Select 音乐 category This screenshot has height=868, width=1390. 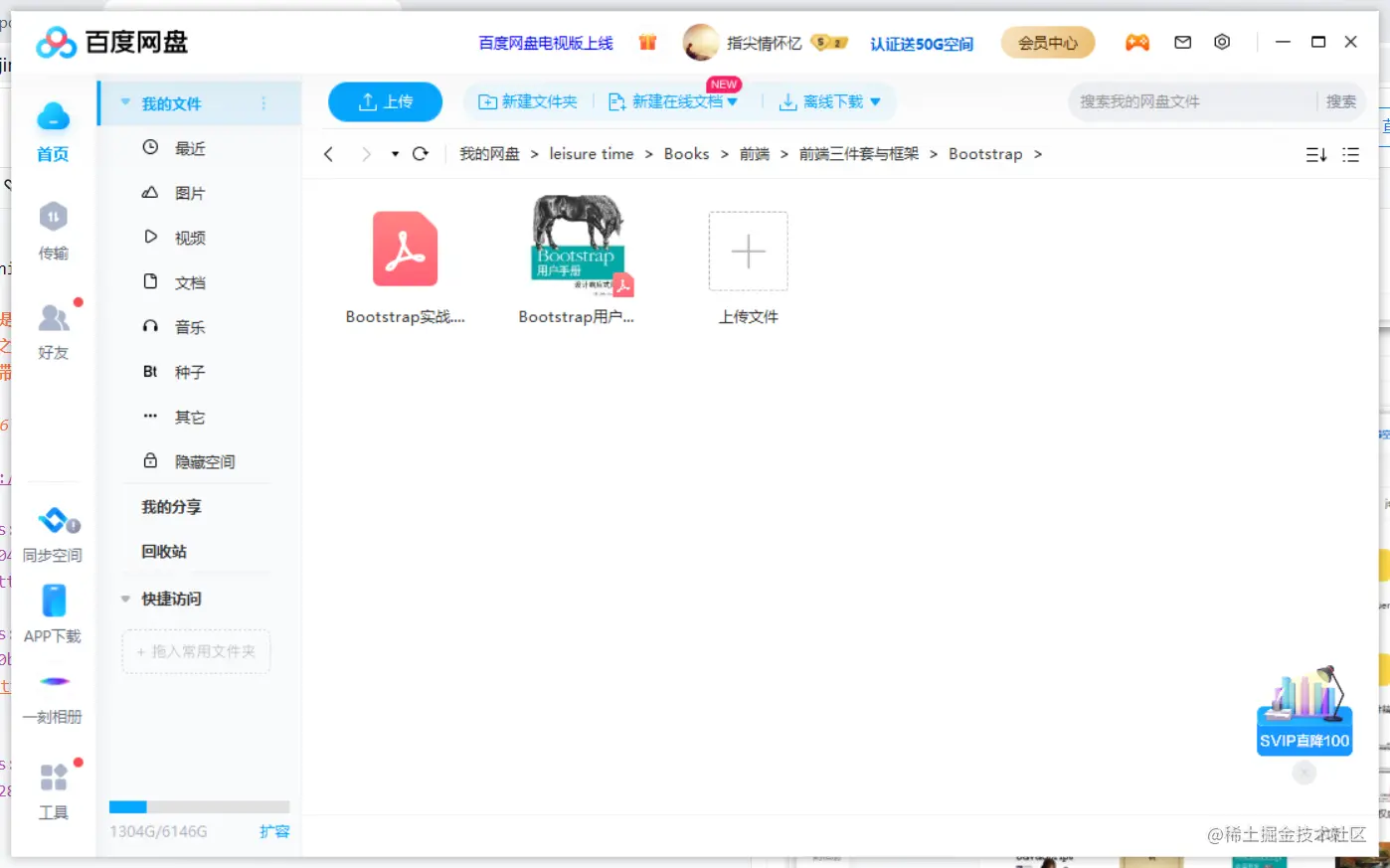click(189, 327)
